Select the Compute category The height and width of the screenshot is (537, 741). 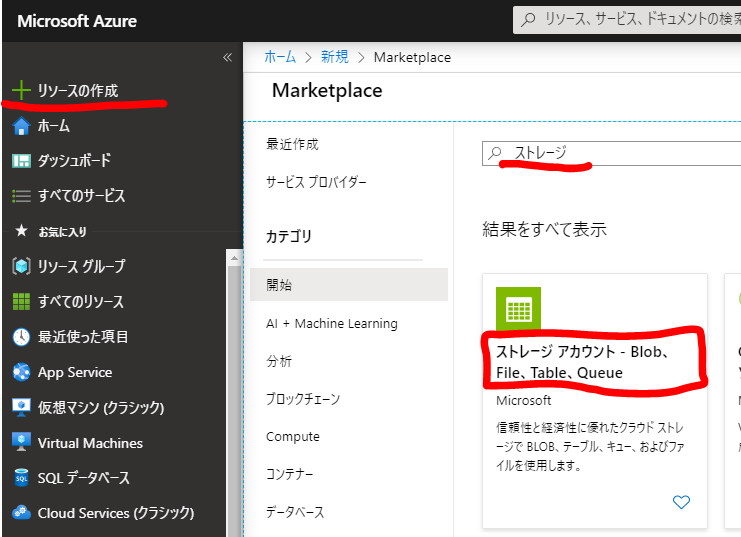[293, 436]
